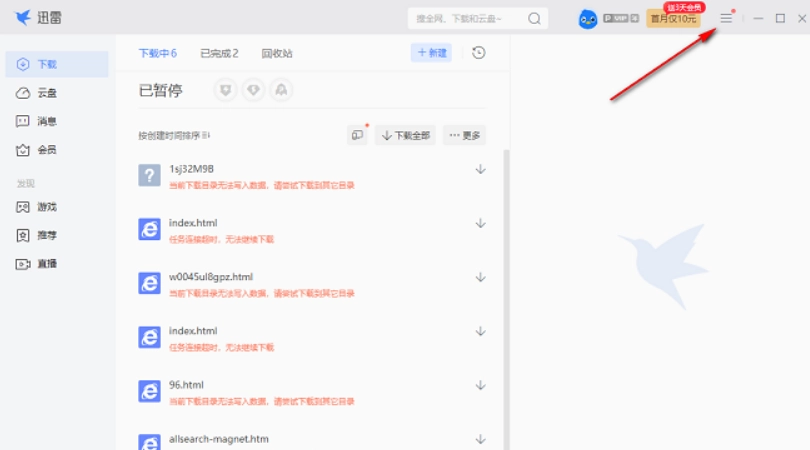The width and height of the screenshot is (810, 450).
Task: Click the rocket speed-up icon
Action: pyautogui.click(x=281, y=91)
